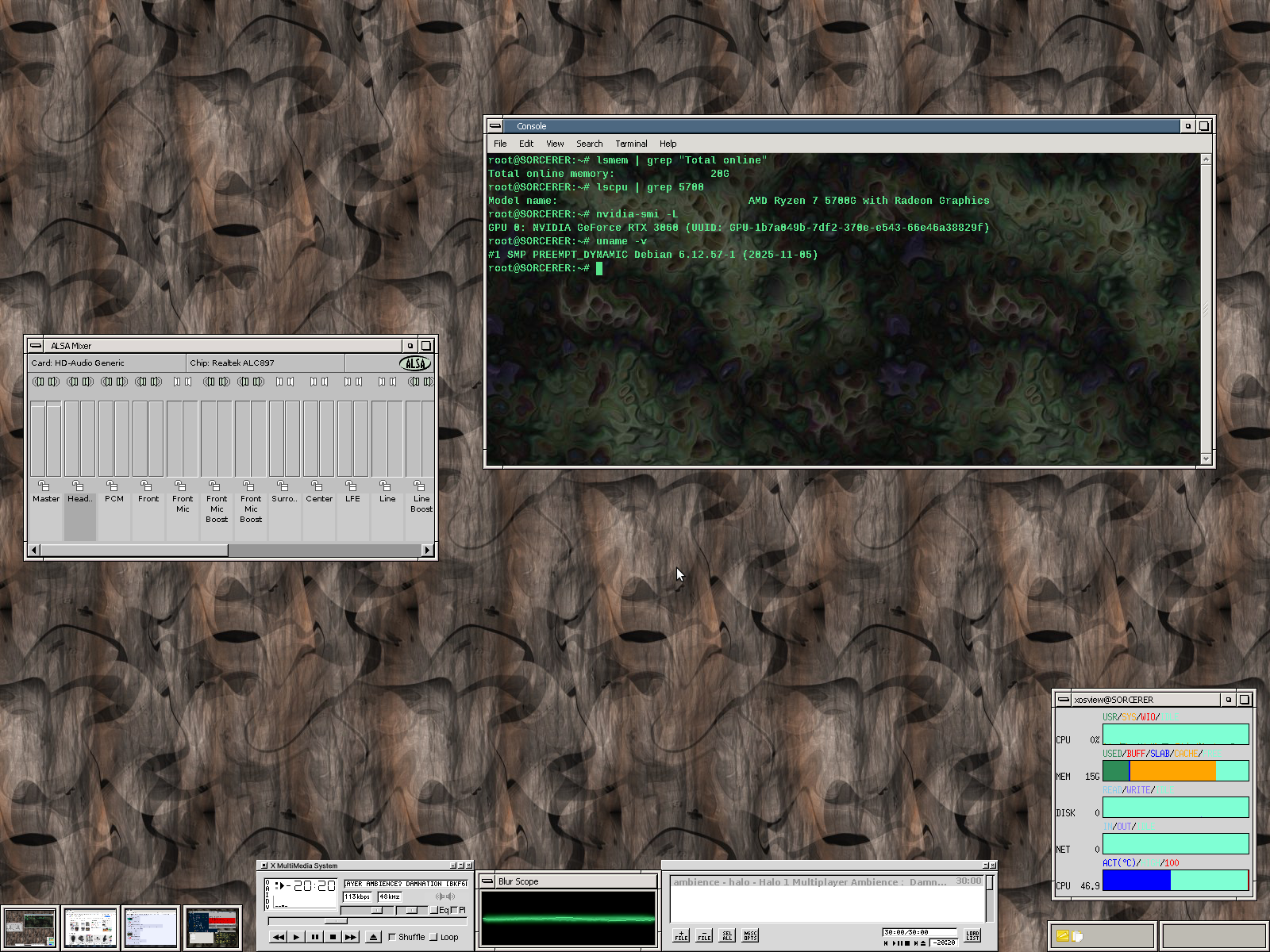Mute the right LFE channel speaker
The width and height of the screenshot is (1270, 952).
pyautogui.click(x=359, y=382)
